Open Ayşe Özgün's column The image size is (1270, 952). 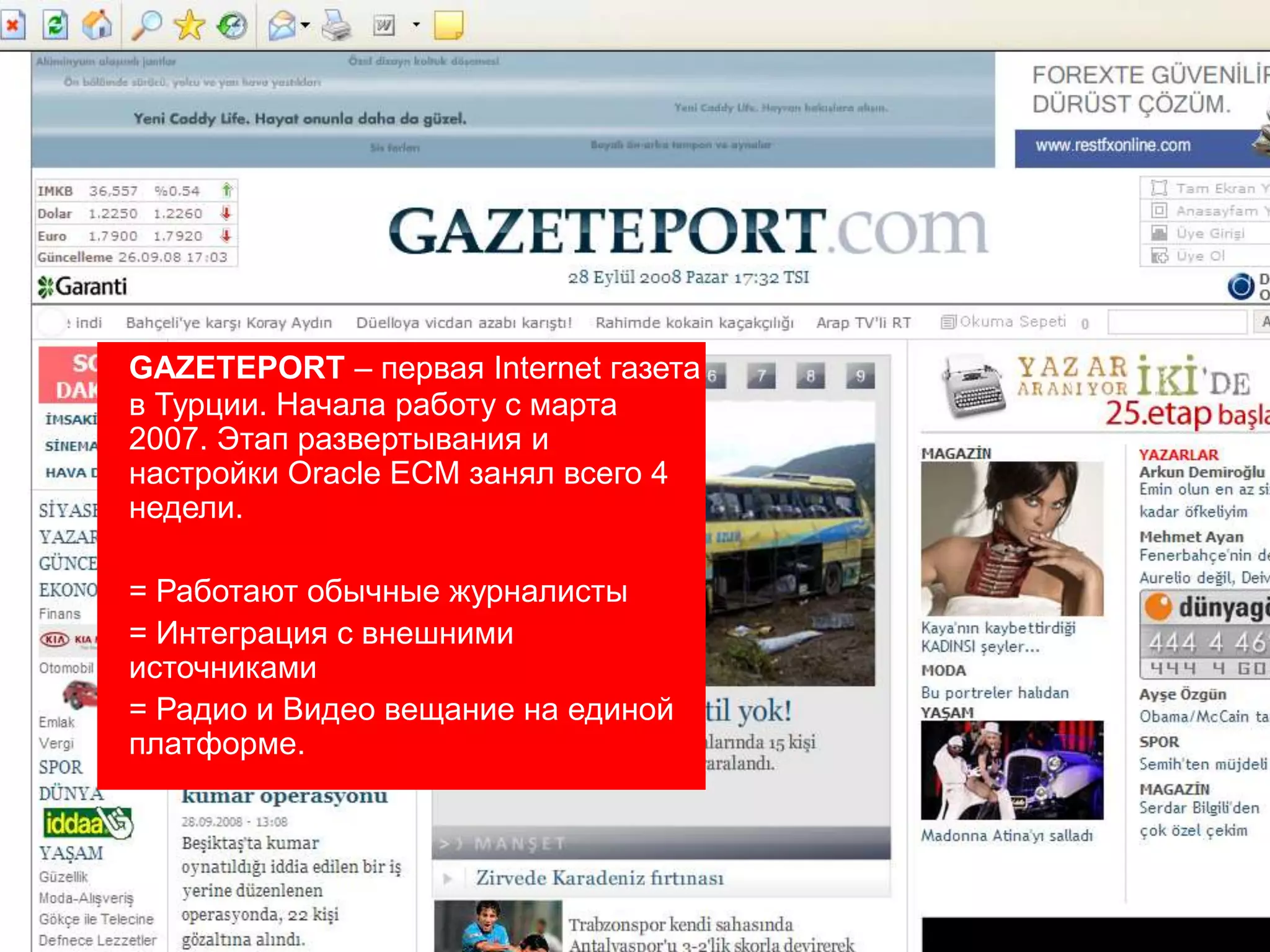coord(1183,694)
